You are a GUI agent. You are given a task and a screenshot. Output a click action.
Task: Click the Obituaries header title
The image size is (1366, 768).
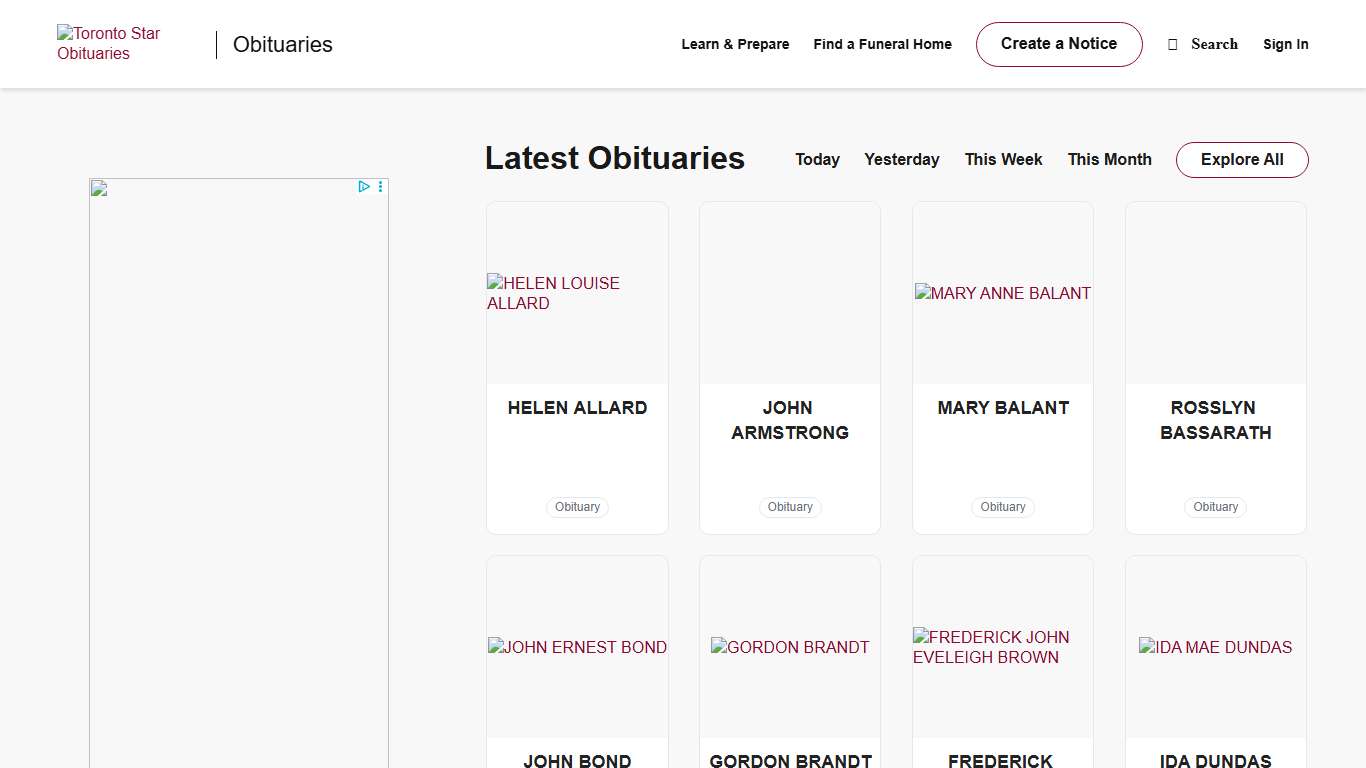click(x=283, y=45)
